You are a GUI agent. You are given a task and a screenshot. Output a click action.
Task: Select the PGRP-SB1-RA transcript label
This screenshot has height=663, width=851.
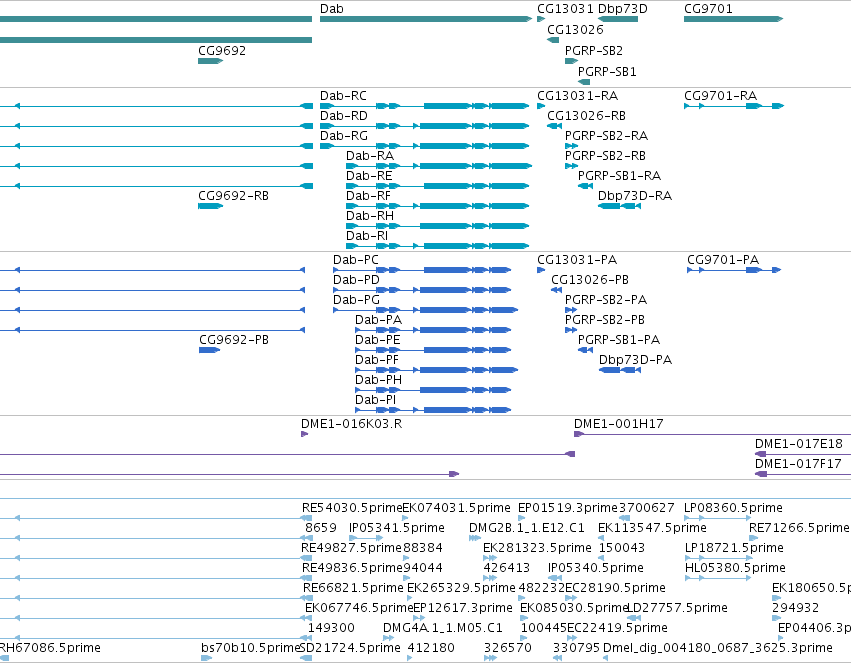click(x=619, y=176)
